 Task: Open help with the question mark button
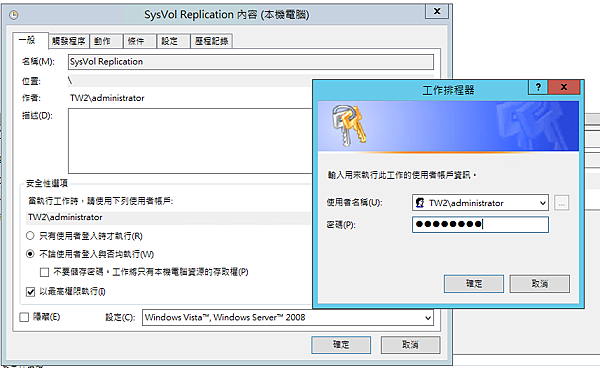pos(538,87)
